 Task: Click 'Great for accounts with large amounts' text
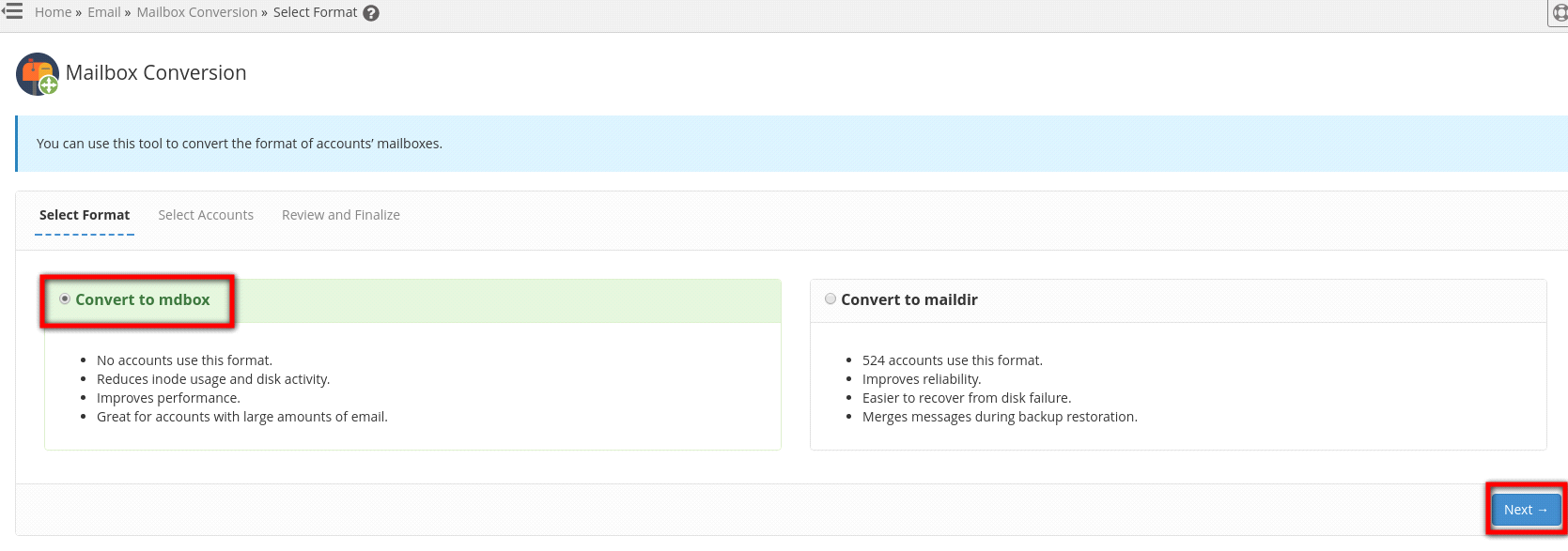pos(241,417)
